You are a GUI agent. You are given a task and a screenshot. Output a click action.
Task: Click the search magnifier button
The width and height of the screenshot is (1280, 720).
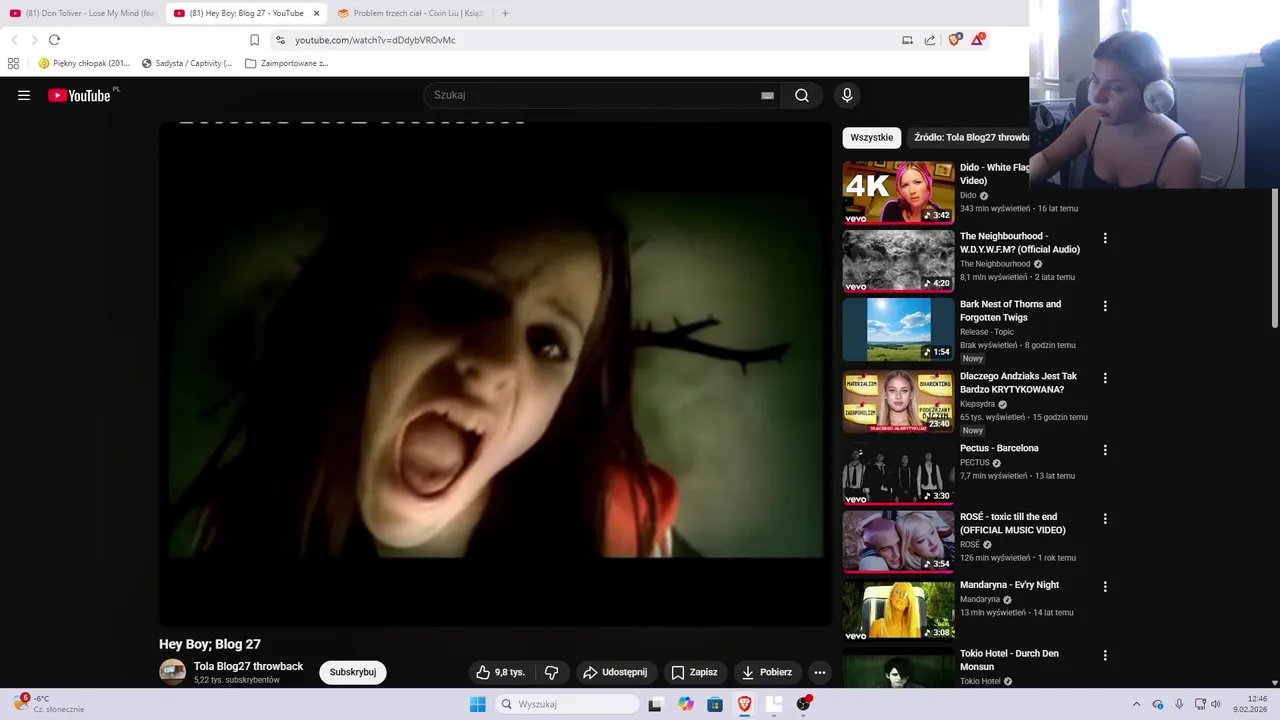[802, 95]
